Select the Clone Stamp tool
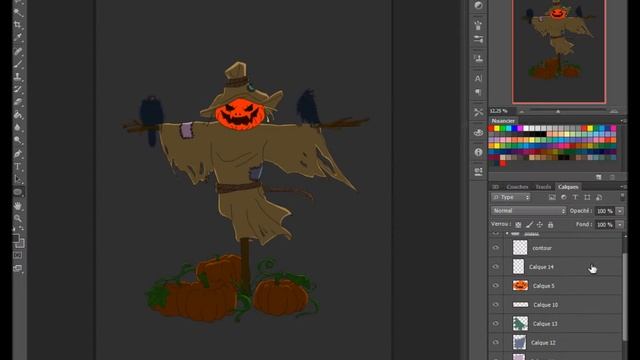640x360 pixels. [x=18, y=77]
